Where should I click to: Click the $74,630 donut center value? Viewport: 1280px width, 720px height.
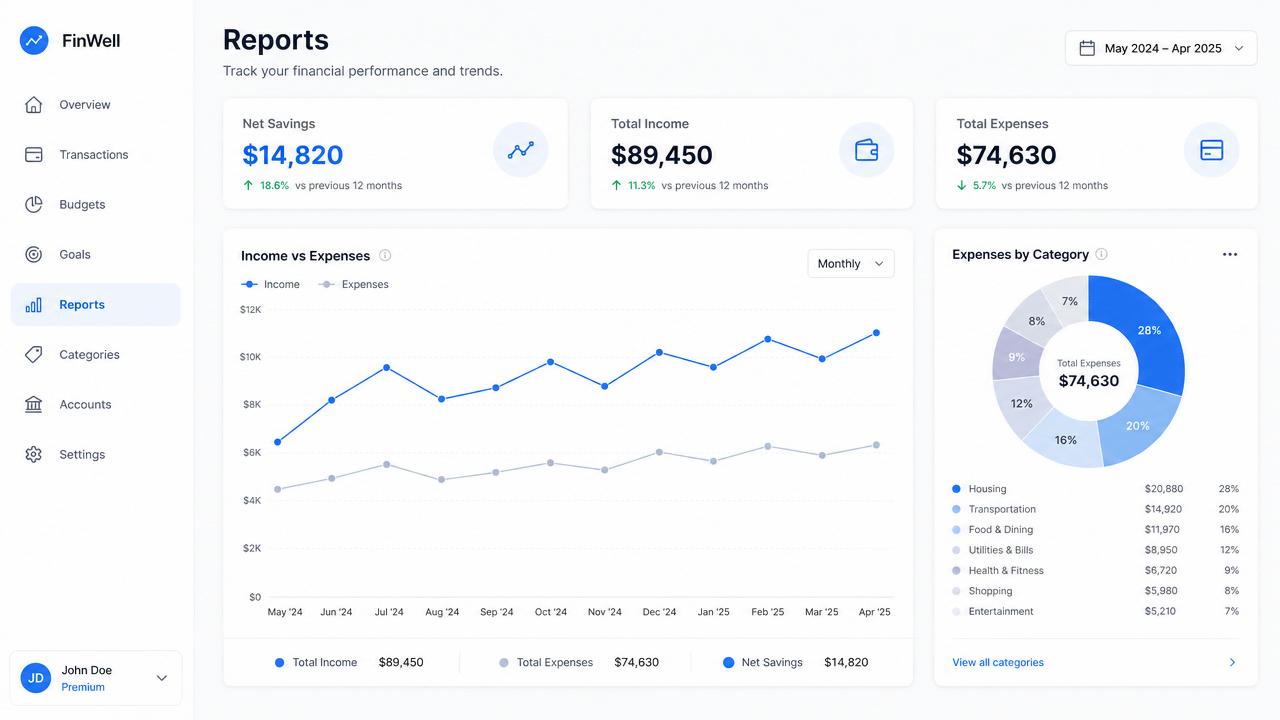point(1089,381)
